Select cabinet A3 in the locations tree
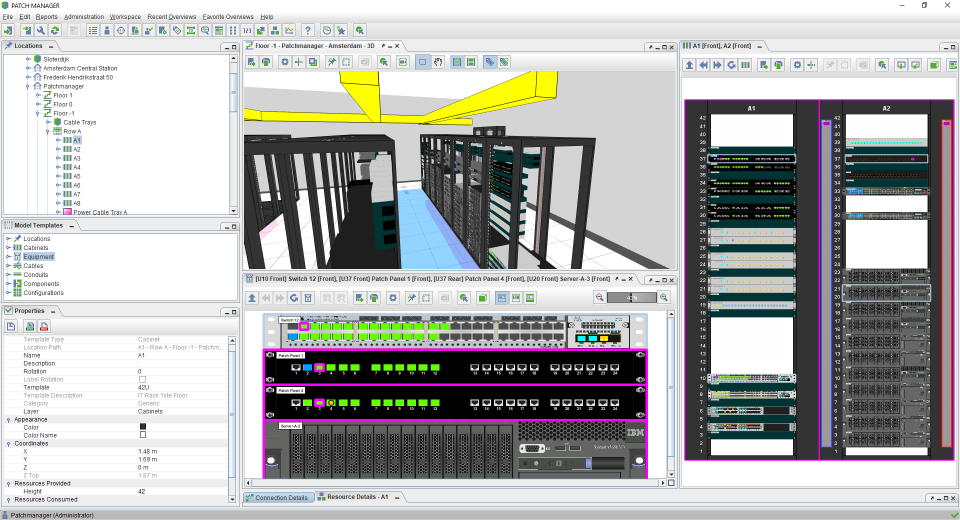The height and width of the screenshot is (520, 960). pos(76,158)
